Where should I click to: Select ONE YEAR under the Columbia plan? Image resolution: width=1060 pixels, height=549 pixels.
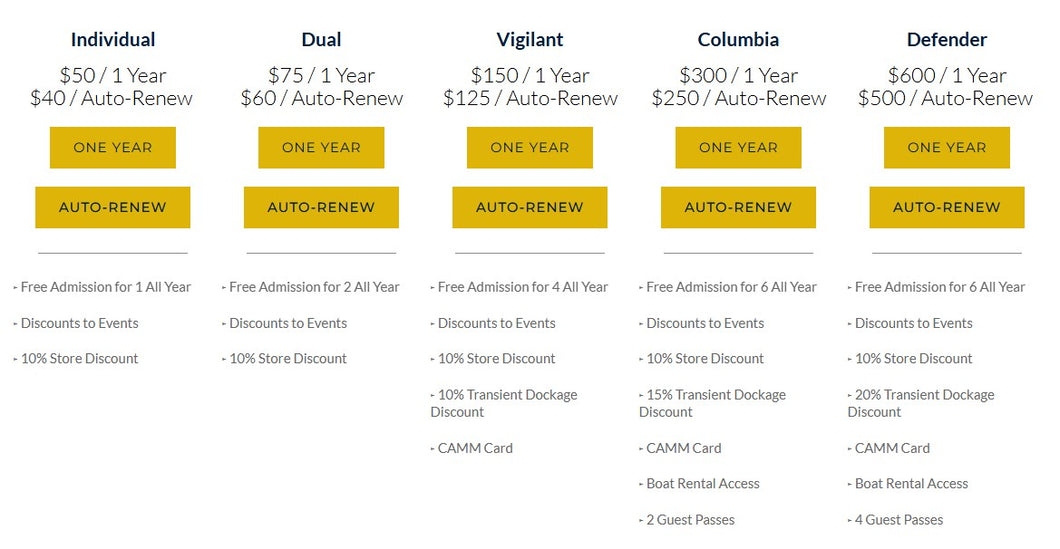tap(738, 147)
